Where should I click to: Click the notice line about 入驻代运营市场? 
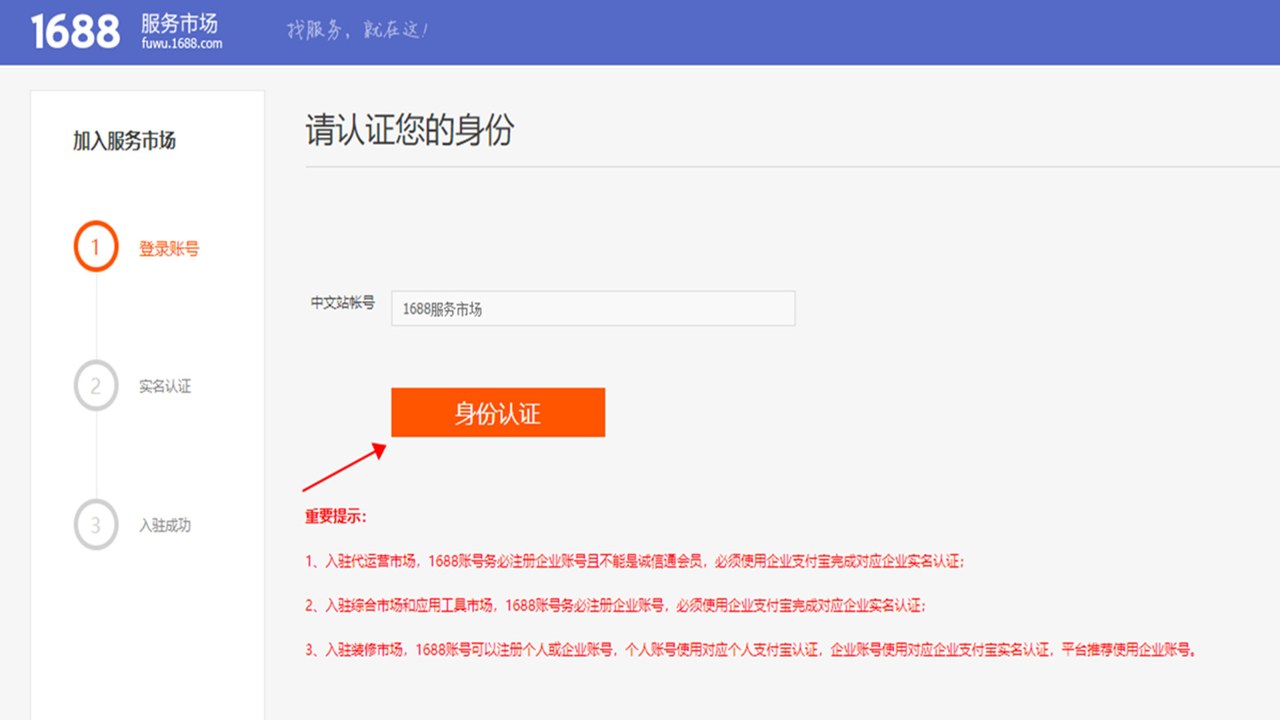click(x=636, y=562)
